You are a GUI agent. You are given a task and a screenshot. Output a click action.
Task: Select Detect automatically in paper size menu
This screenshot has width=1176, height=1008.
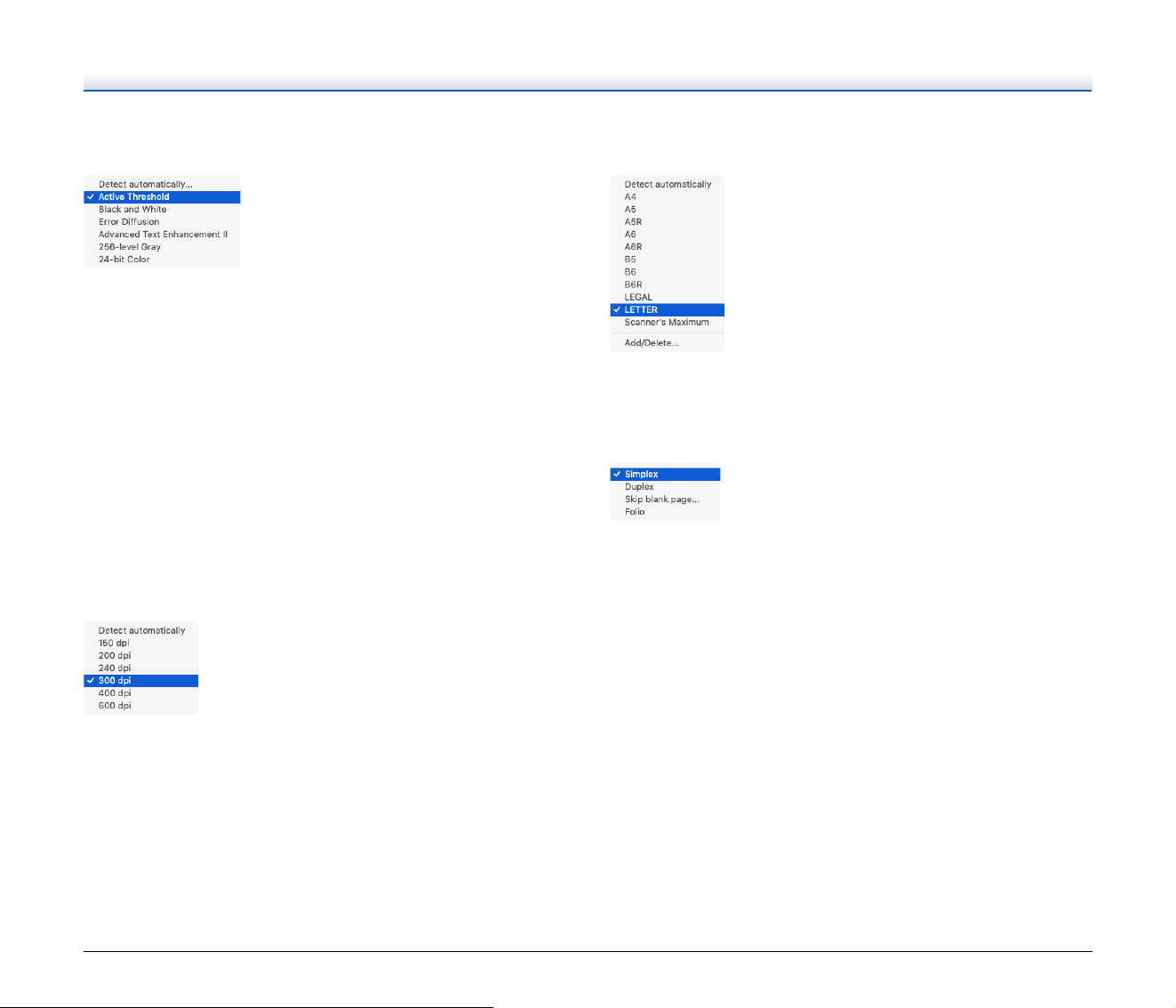668,185
